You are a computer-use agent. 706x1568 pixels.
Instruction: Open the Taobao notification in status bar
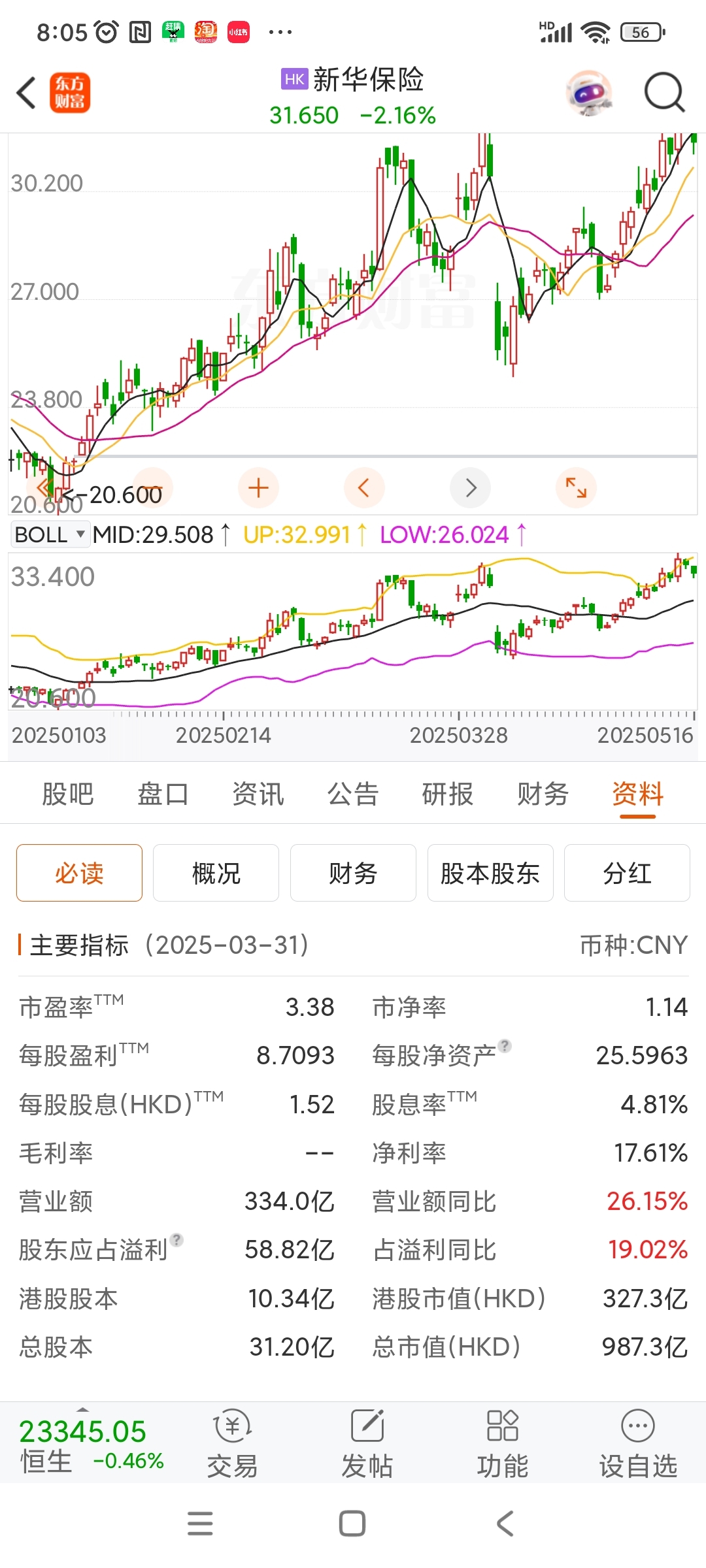[x=206, y=31]
